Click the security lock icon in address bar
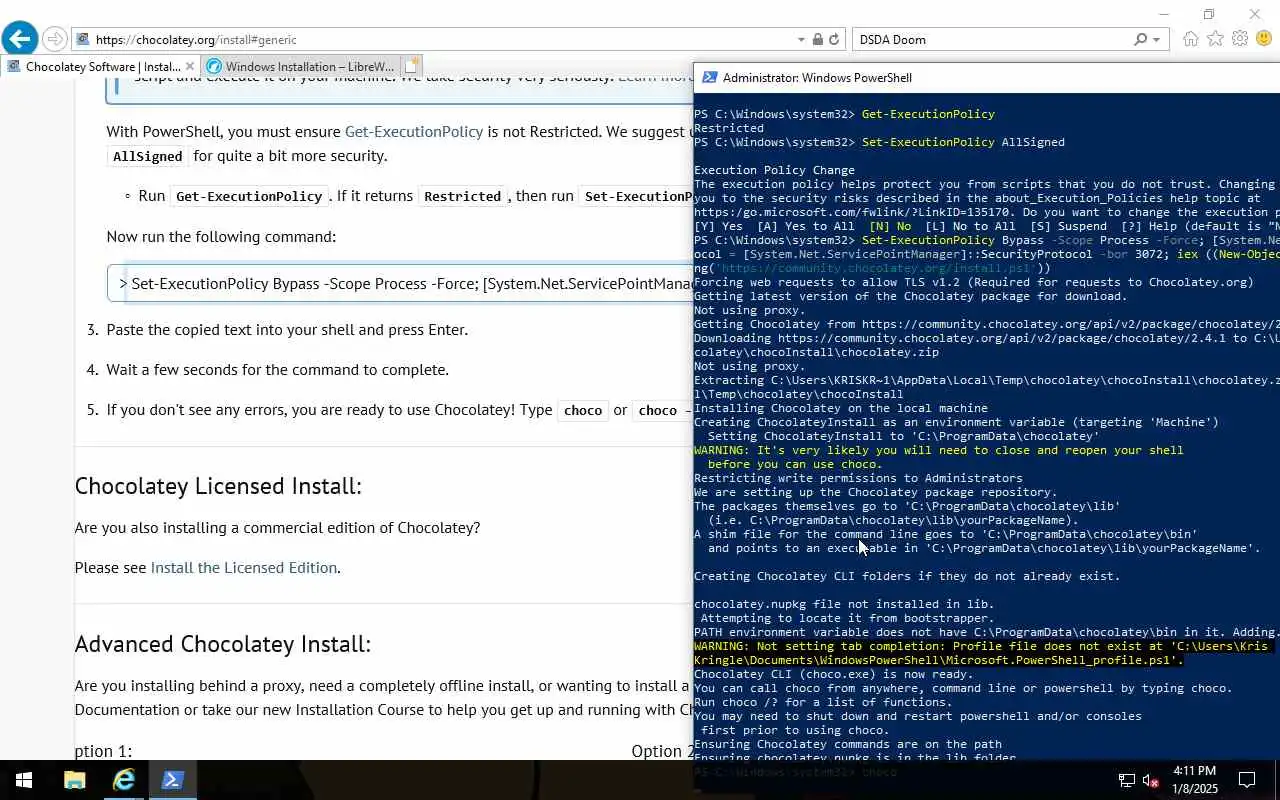 [818, 40]
